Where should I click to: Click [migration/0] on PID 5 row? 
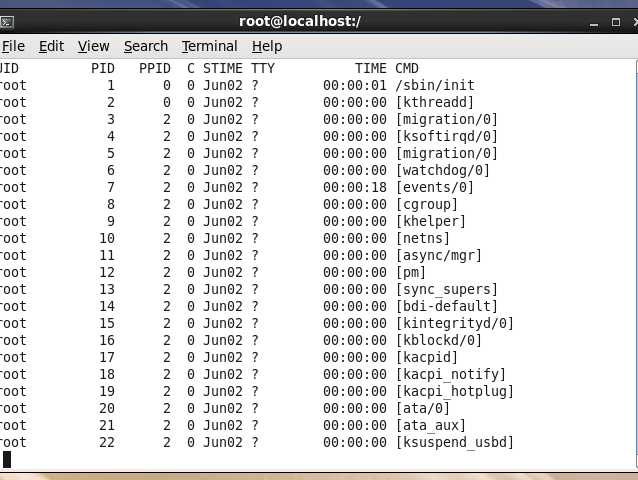pyautogui.click(x=447, y=154)
